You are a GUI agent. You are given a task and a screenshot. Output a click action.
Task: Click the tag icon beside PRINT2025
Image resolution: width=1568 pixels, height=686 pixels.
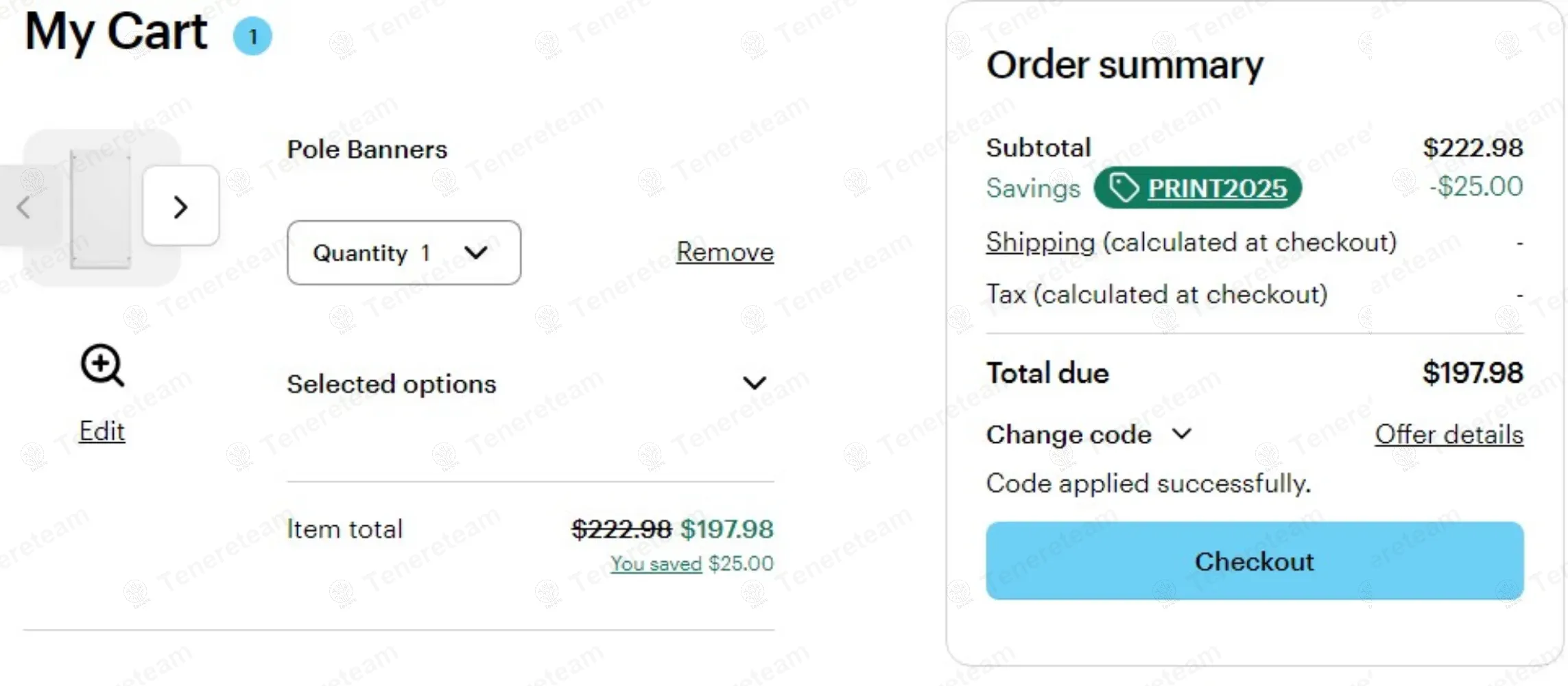coord(1123,188)
